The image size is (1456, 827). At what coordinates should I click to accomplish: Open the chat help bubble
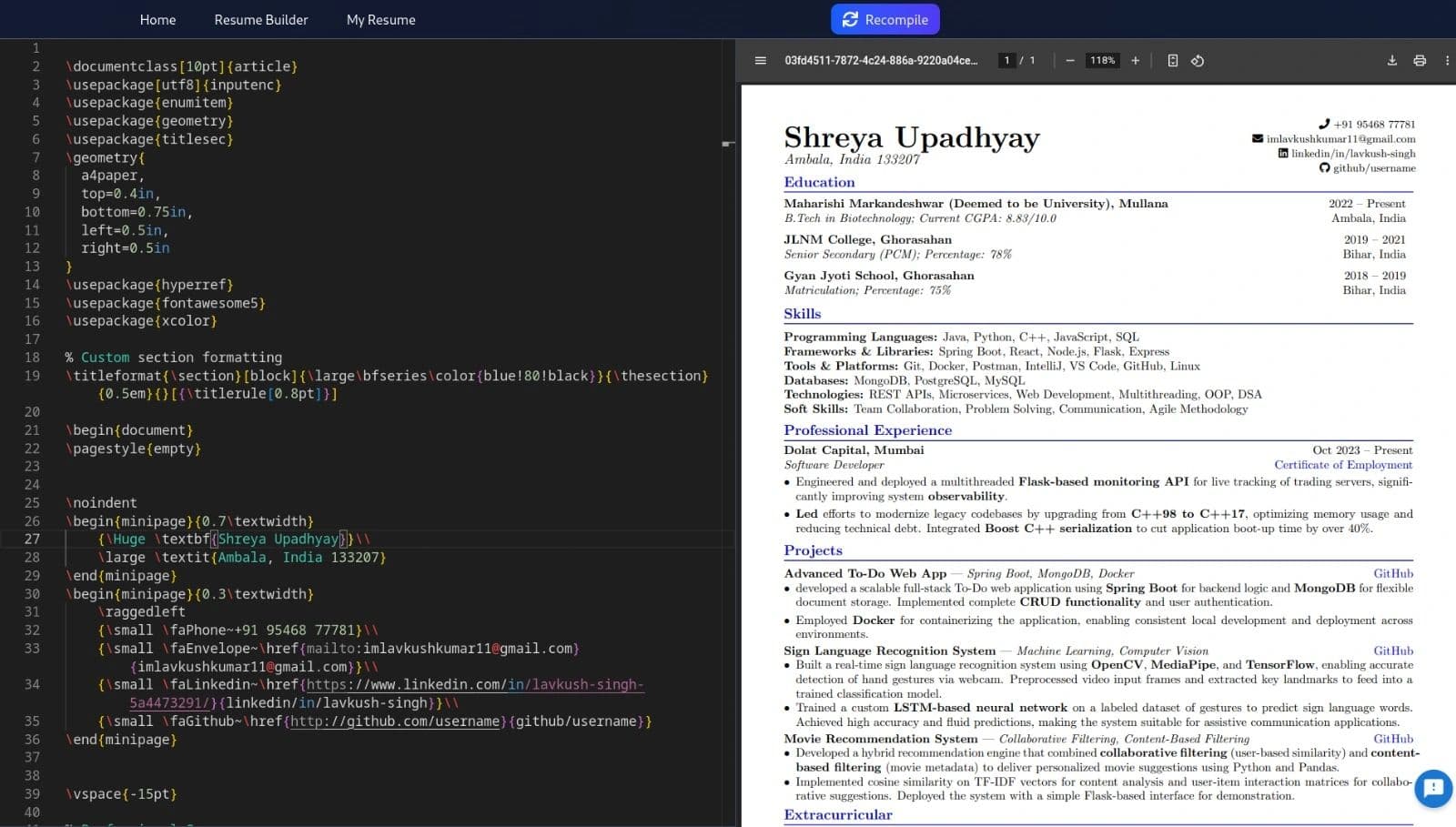pos(1433,788)
